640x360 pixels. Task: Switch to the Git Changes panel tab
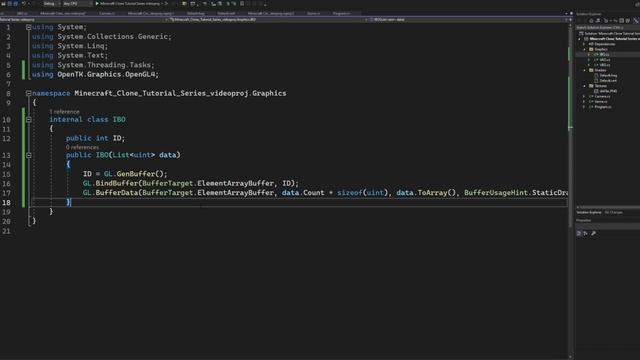[613, 212]
